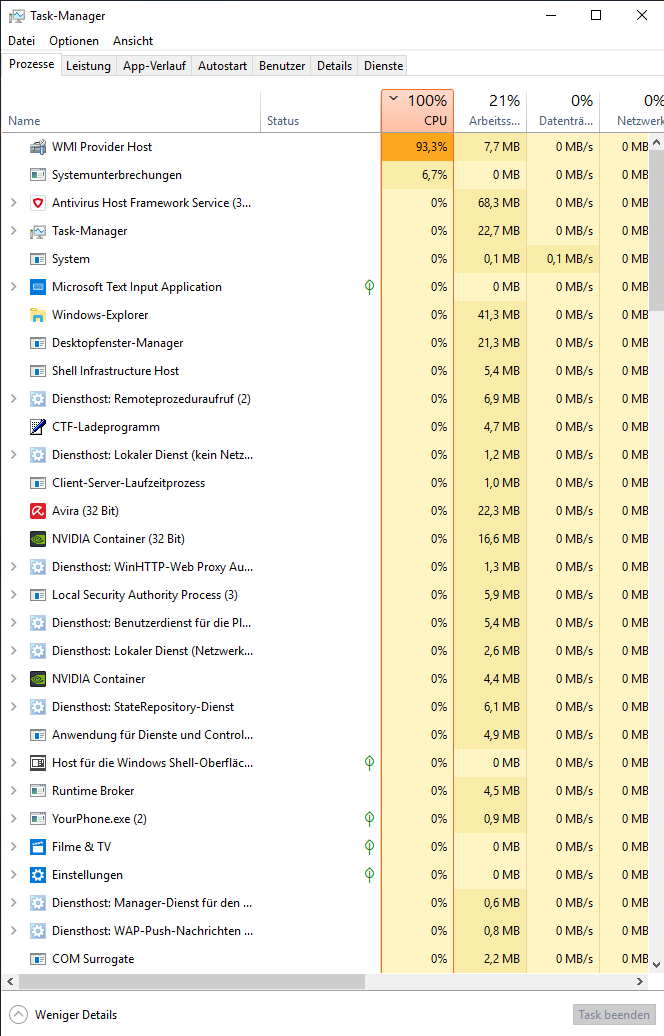Click the Avira (32 Bit) red icon

coord(38,511)
